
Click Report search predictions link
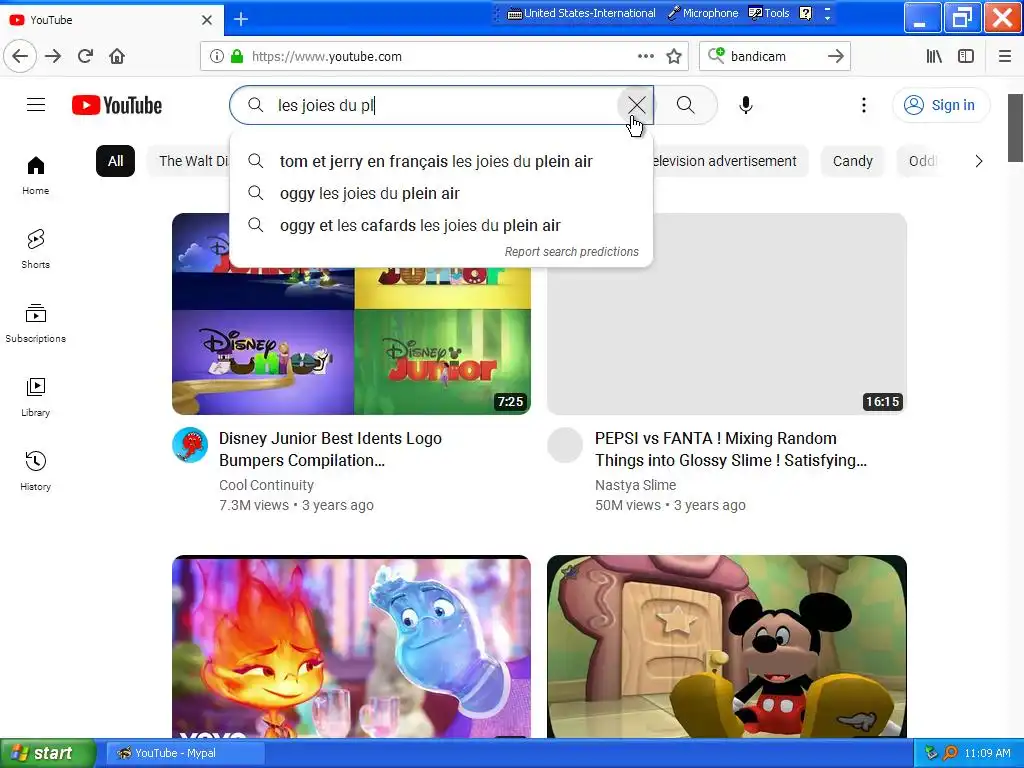coord(571,252)
